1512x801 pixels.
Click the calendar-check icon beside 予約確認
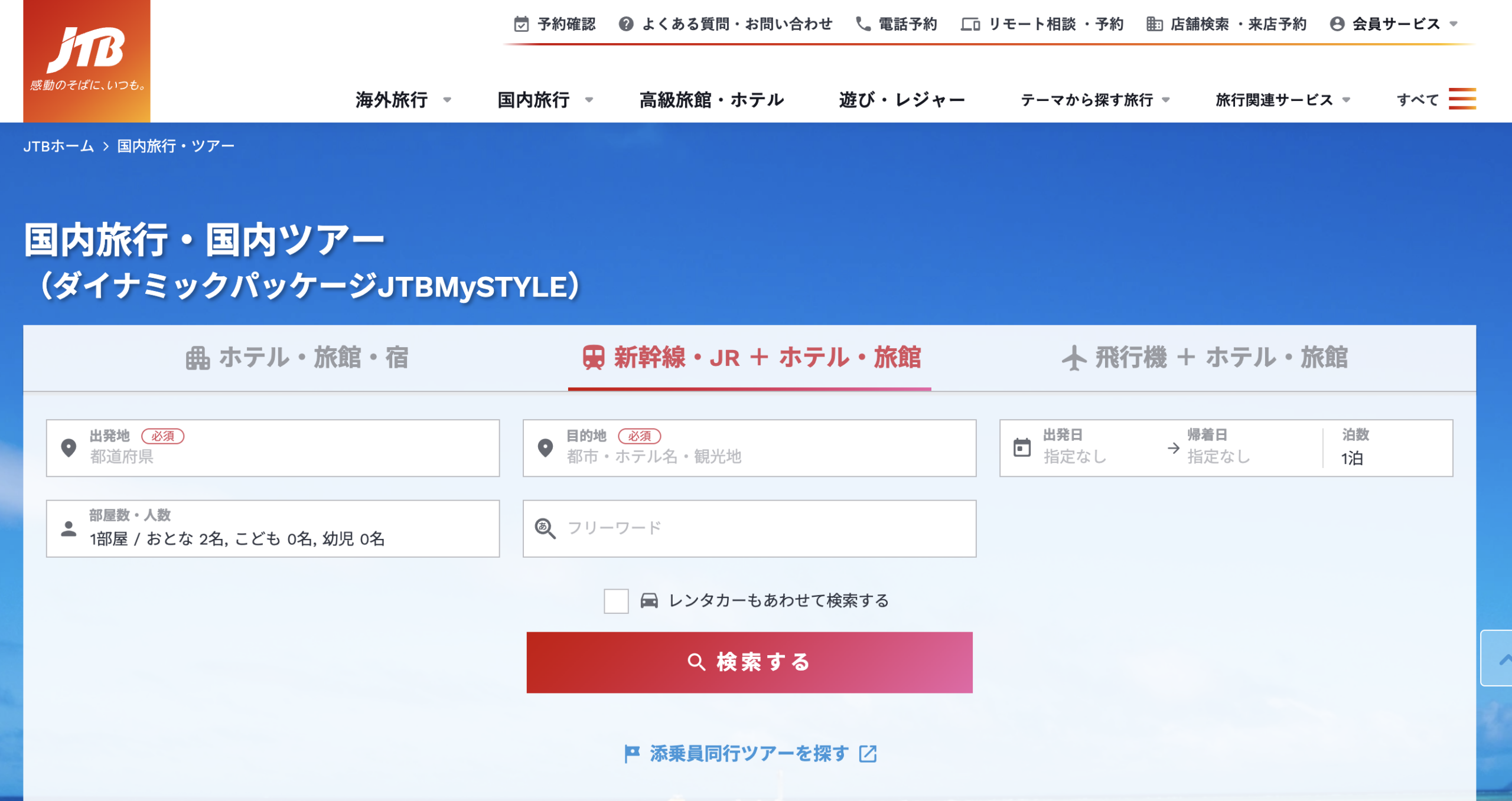pyautogui.click(x=521, y=24)
